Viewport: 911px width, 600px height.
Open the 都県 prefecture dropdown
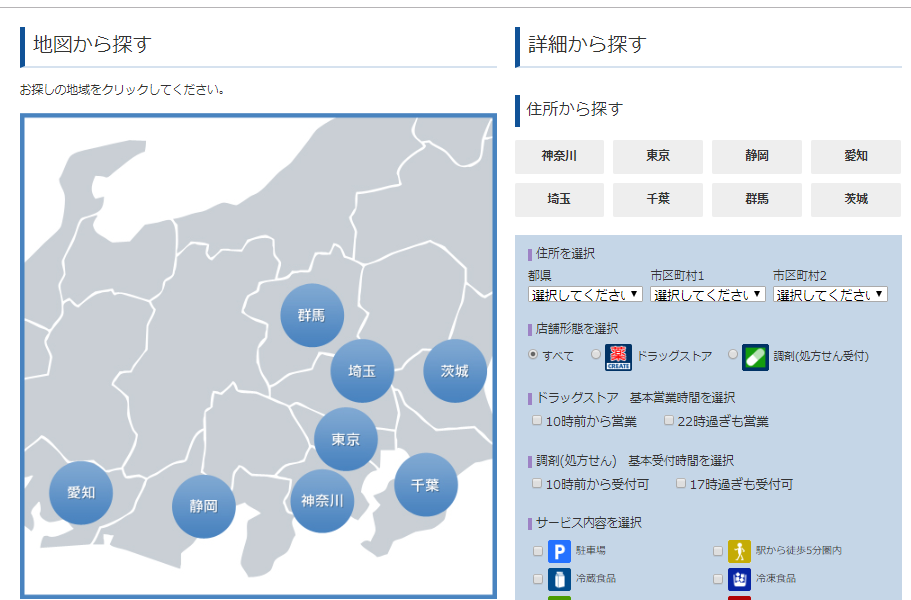point(586,295)
